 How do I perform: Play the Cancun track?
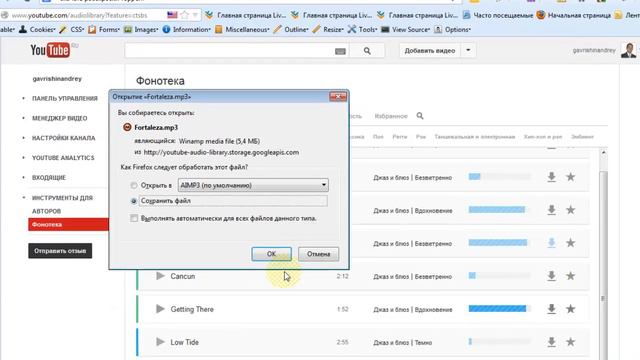pos(160,276)
